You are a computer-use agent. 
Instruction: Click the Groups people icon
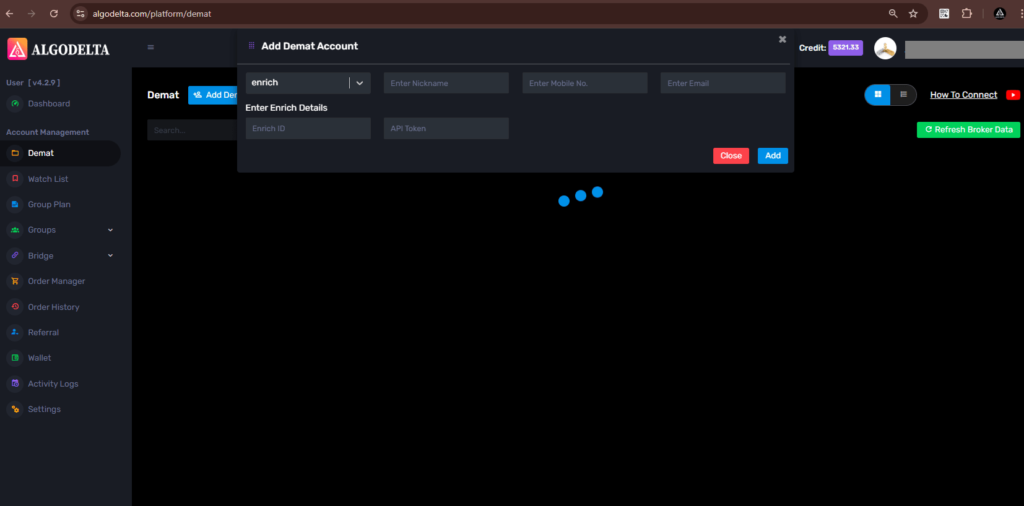[x=14, y=230]
